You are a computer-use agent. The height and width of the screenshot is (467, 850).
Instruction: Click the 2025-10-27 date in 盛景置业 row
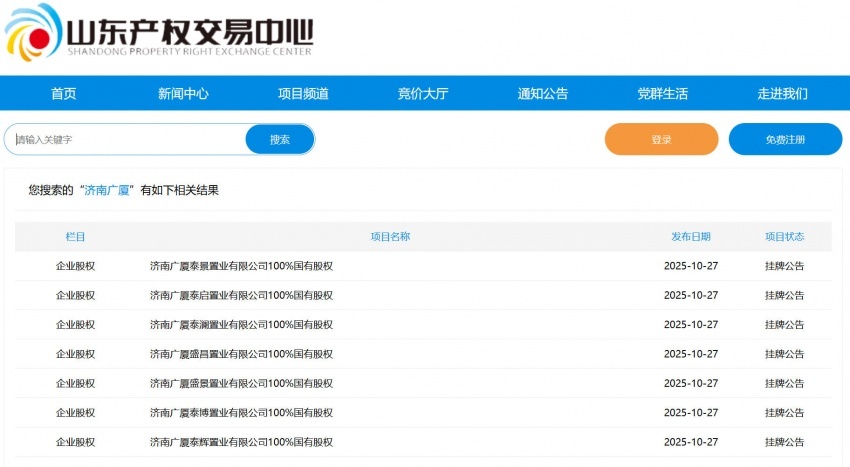coord(691,383)
